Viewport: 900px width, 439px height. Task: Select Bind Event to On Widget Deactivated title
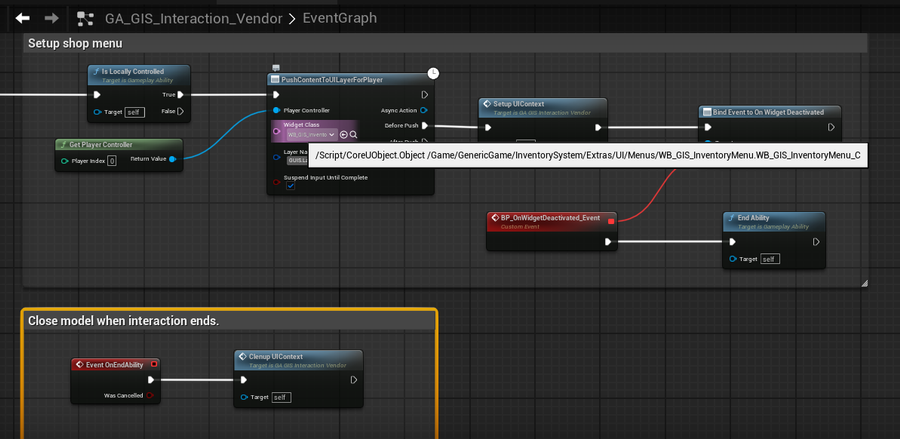(769, 112)
